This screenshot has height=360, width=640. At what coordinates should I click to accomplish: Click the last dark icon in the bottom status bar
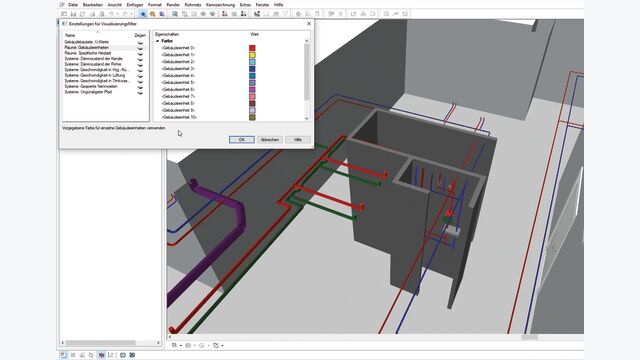point(132,355)
